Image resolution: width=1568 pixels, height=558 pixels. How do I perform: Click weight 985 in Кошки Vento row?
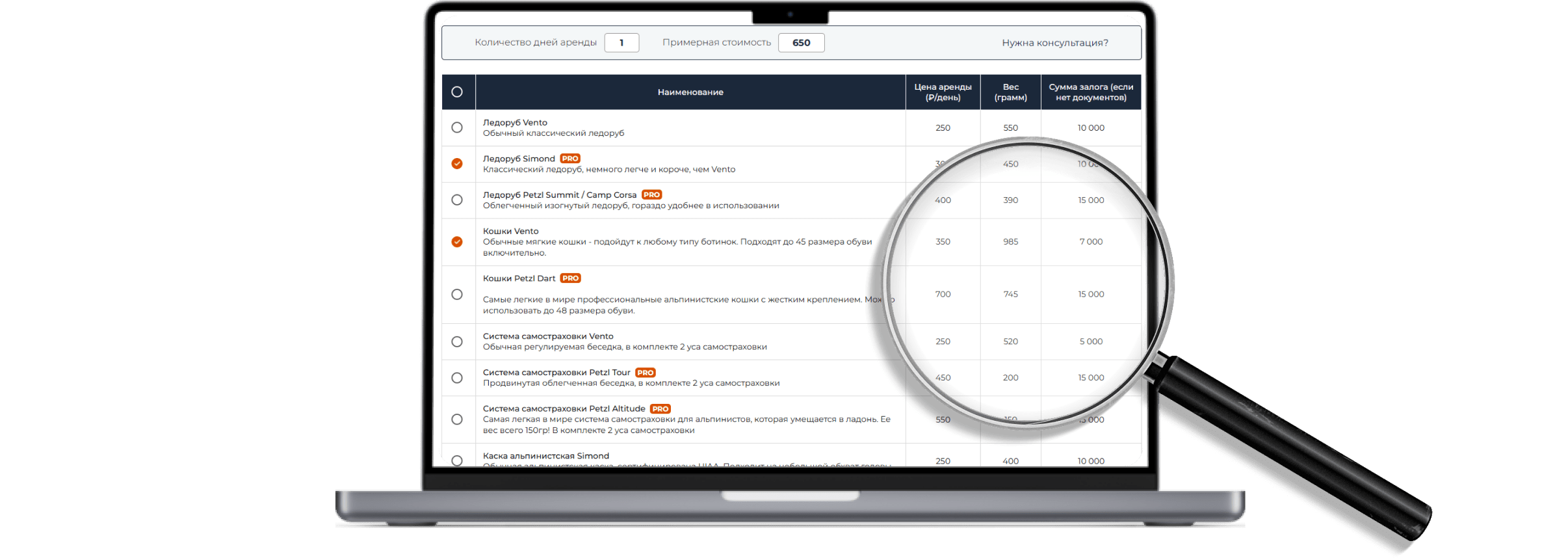(1010, 241)
